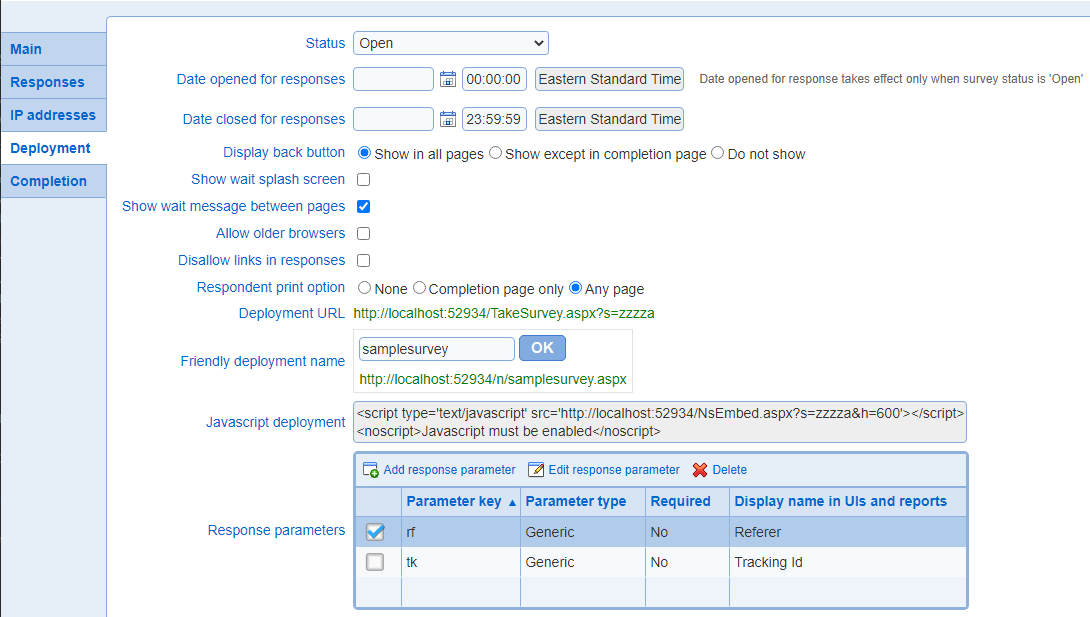The width and height of the screenshot is (1090, 617).
Task: Click the friendly deployment name textbox
Action: pos(437,349)
